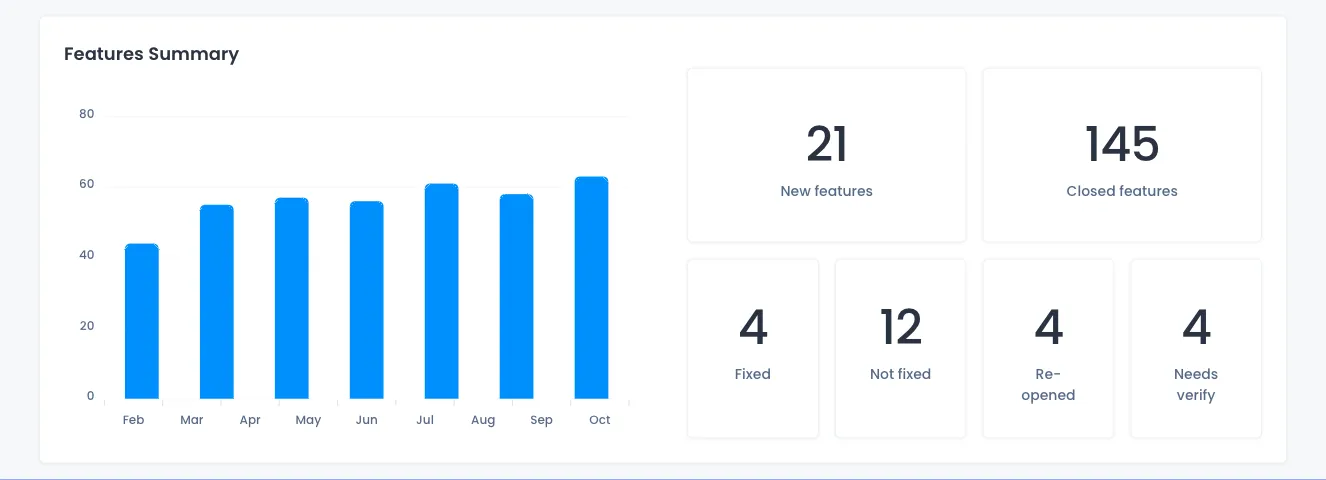Select the Oct label on the x-axis
The height and width of the screenshot is (480, 1326).
(x=599, y=420)
